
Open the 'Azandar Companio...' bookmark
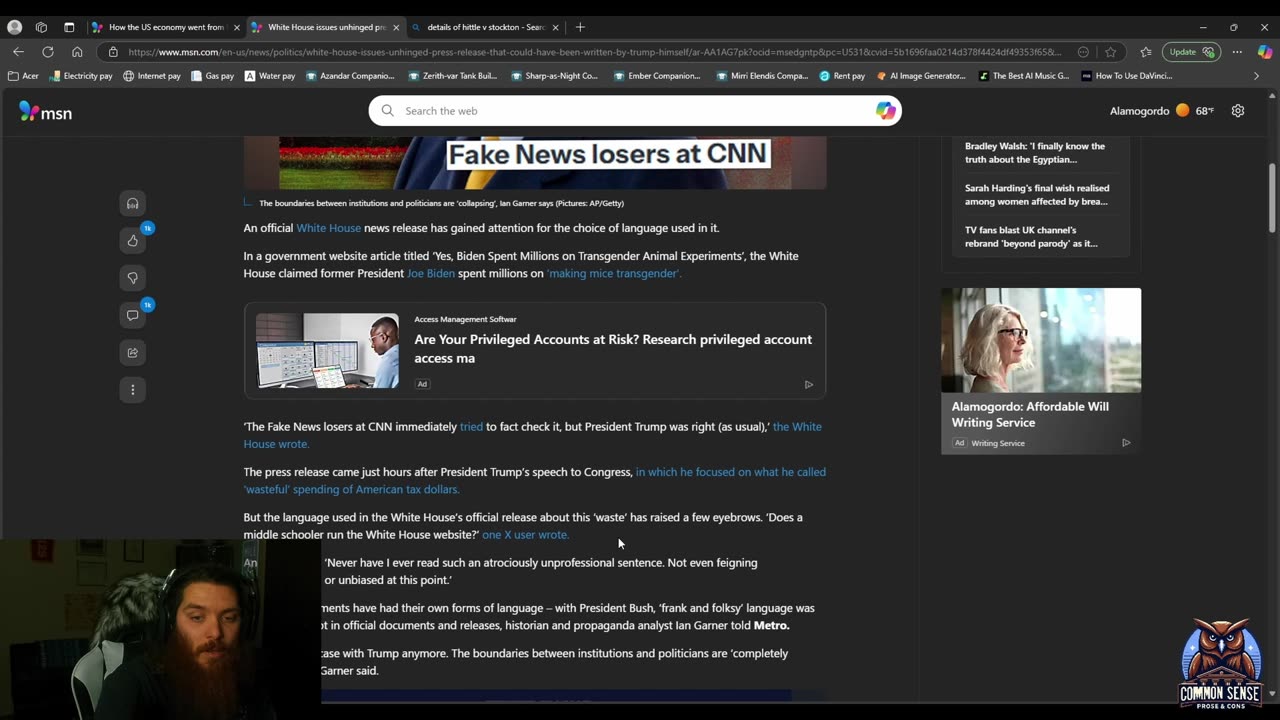coord(350,76)
